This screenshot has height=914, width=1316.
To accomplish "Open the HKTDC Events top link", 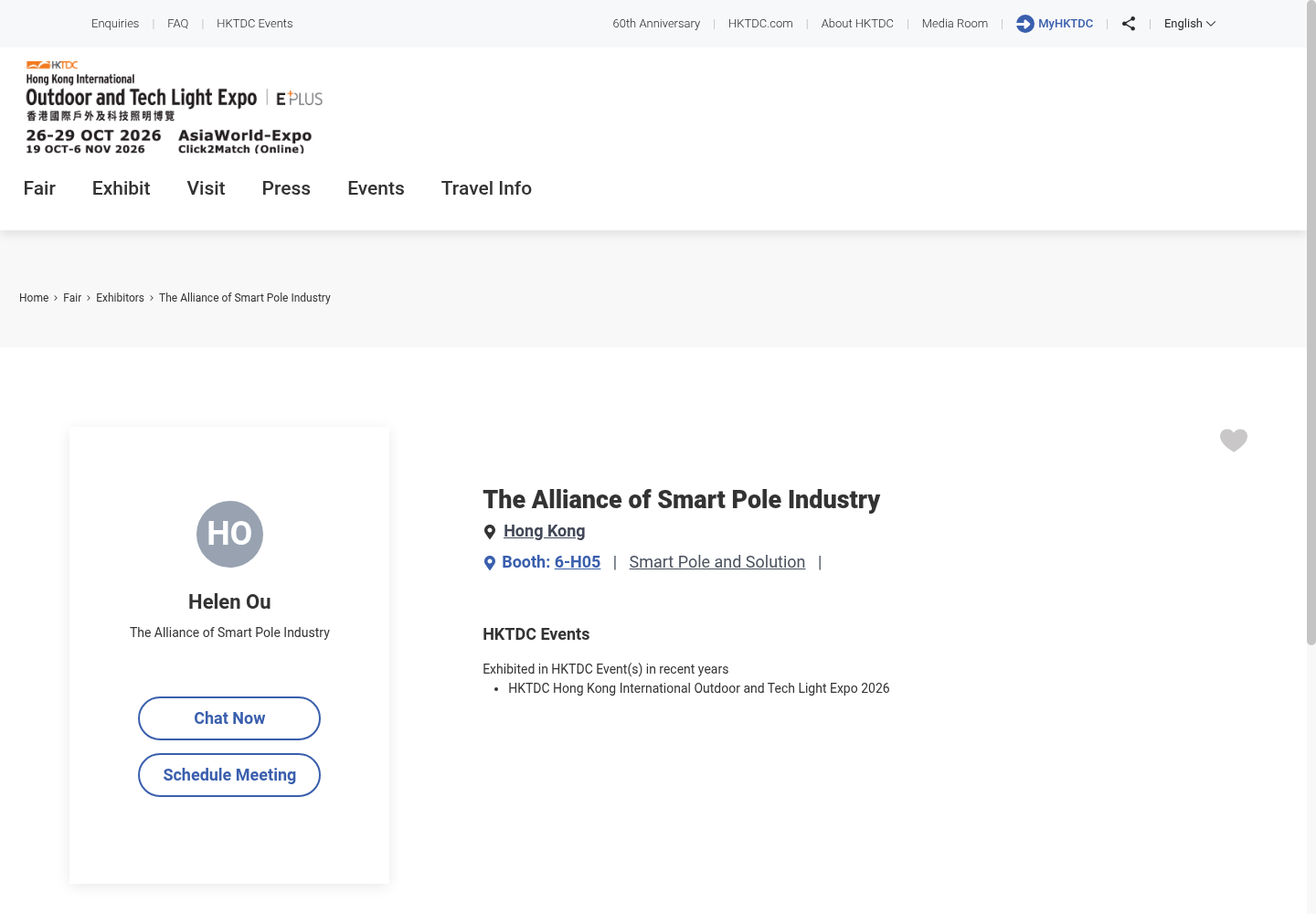I will click(254, 24).
